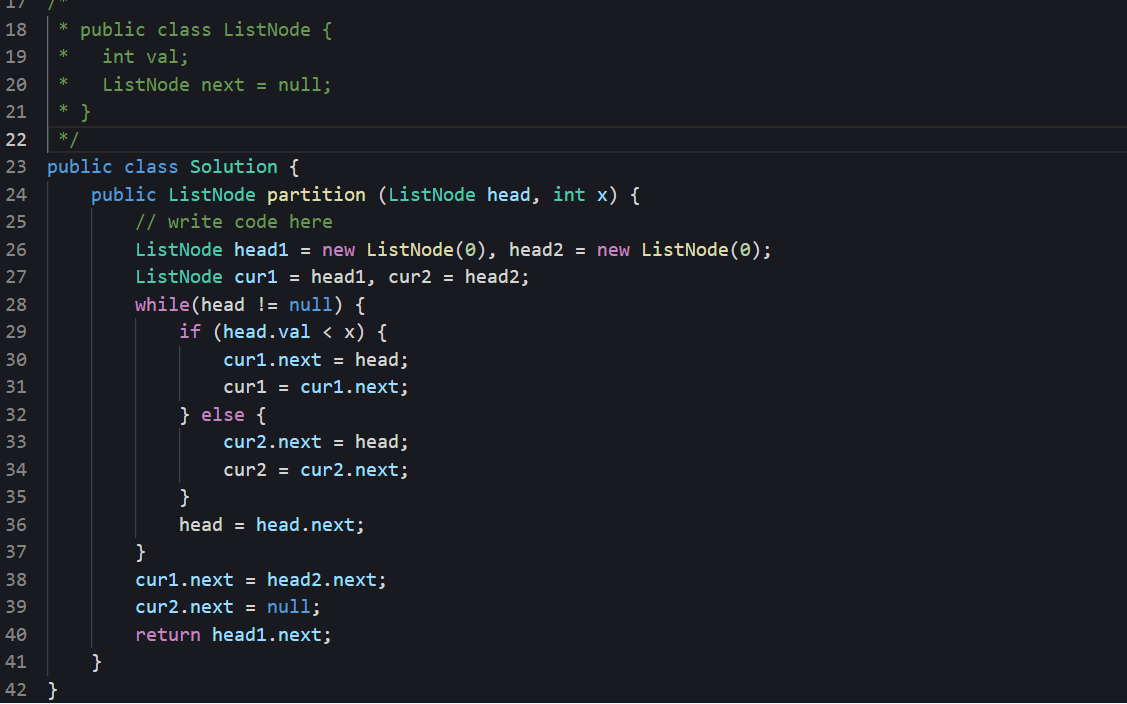
Task: Click the "else" keyword
Action: (x=223, y=415)
